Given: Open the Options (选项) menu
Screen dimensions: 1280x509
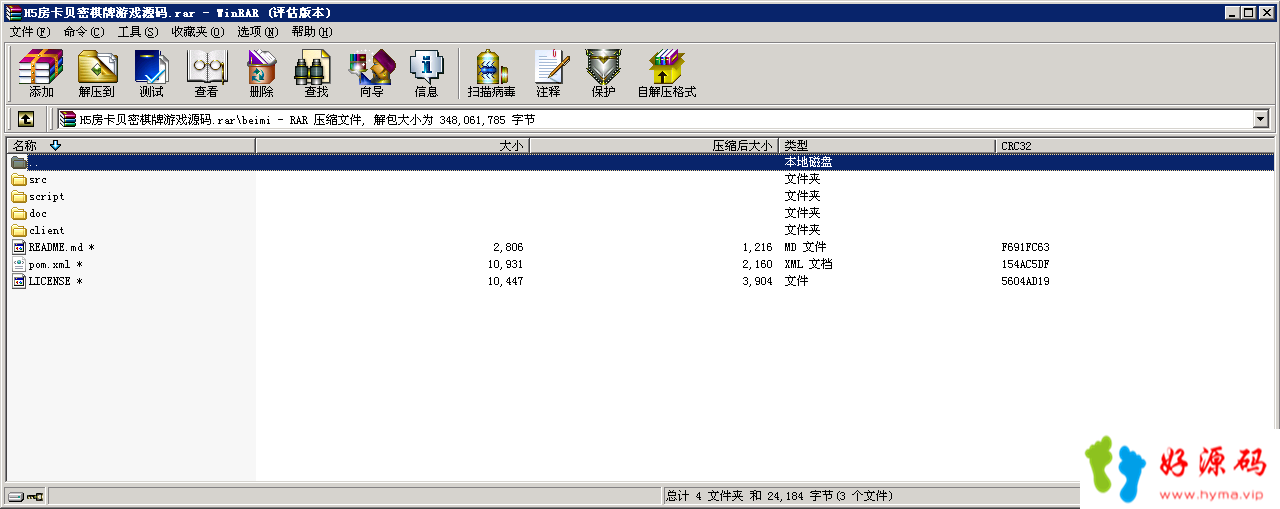Looking at the screenshot, I should coord(258,32).
